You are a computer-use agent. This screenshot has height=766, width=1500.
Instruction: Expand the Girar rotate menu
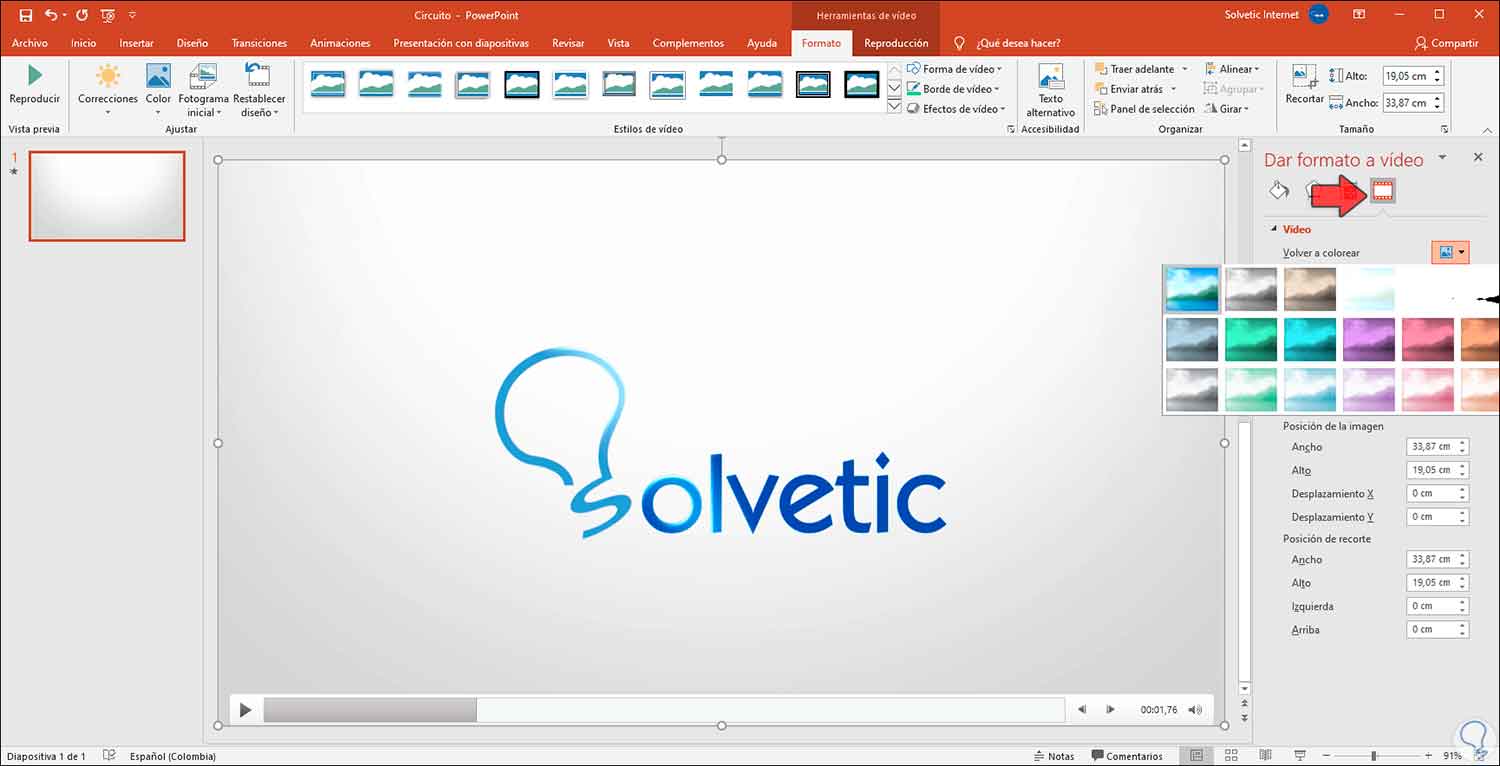pyautogui.click(x=1227, y=109)
